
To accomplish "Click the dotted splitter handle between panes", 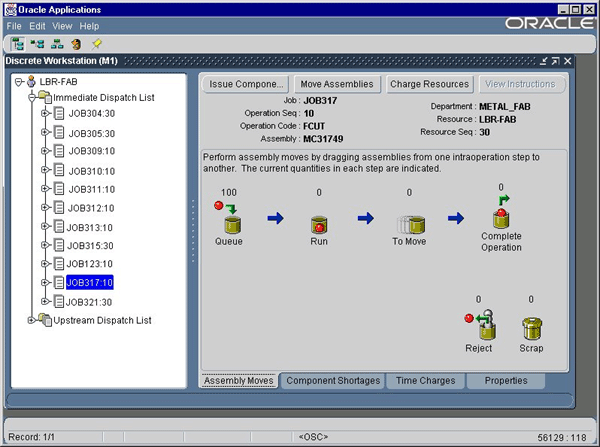I will tap(193, 231).
